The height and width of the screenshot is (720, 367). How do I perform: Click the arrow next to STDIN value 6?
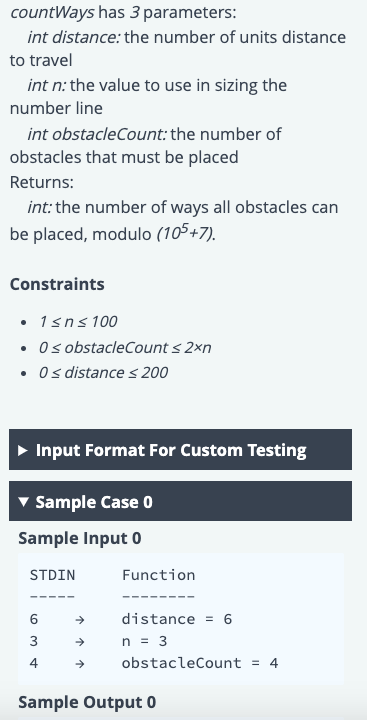[x=79, y=619]
